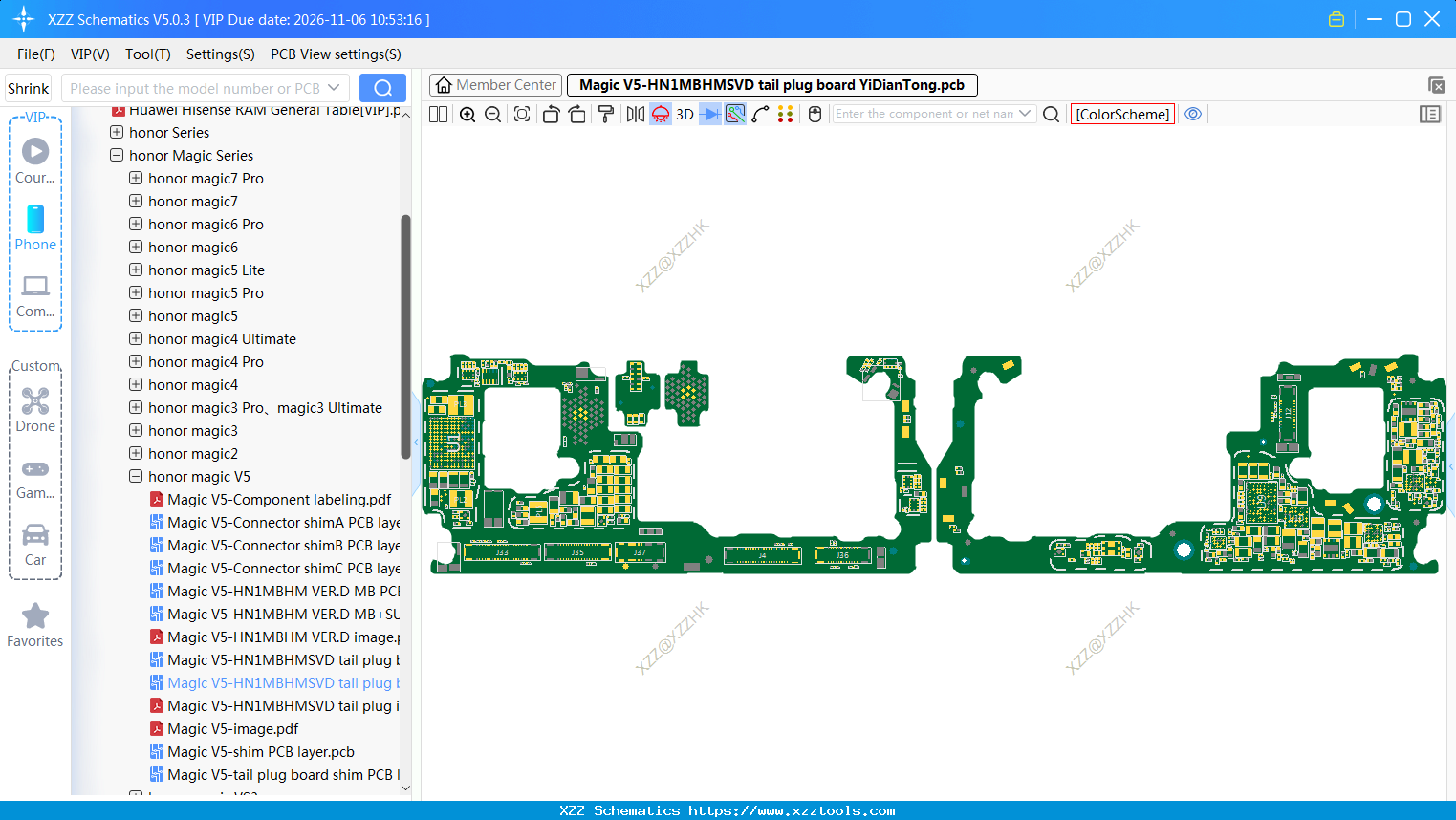Open the Tool menu
Viewport: 1456px width, 820px height.
pos(147,54)
